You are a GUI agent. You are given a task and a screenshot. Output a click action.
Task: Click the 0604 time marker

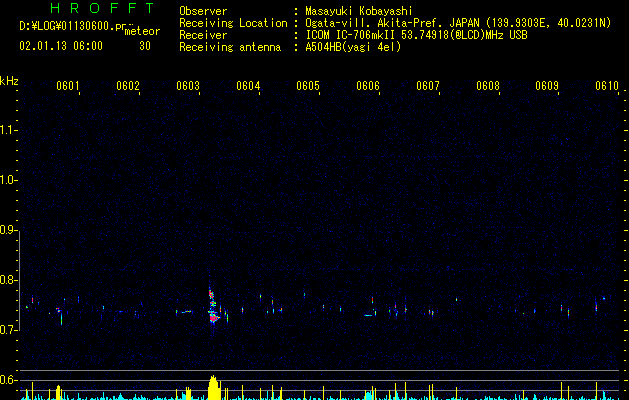click(x=248, y=86)
